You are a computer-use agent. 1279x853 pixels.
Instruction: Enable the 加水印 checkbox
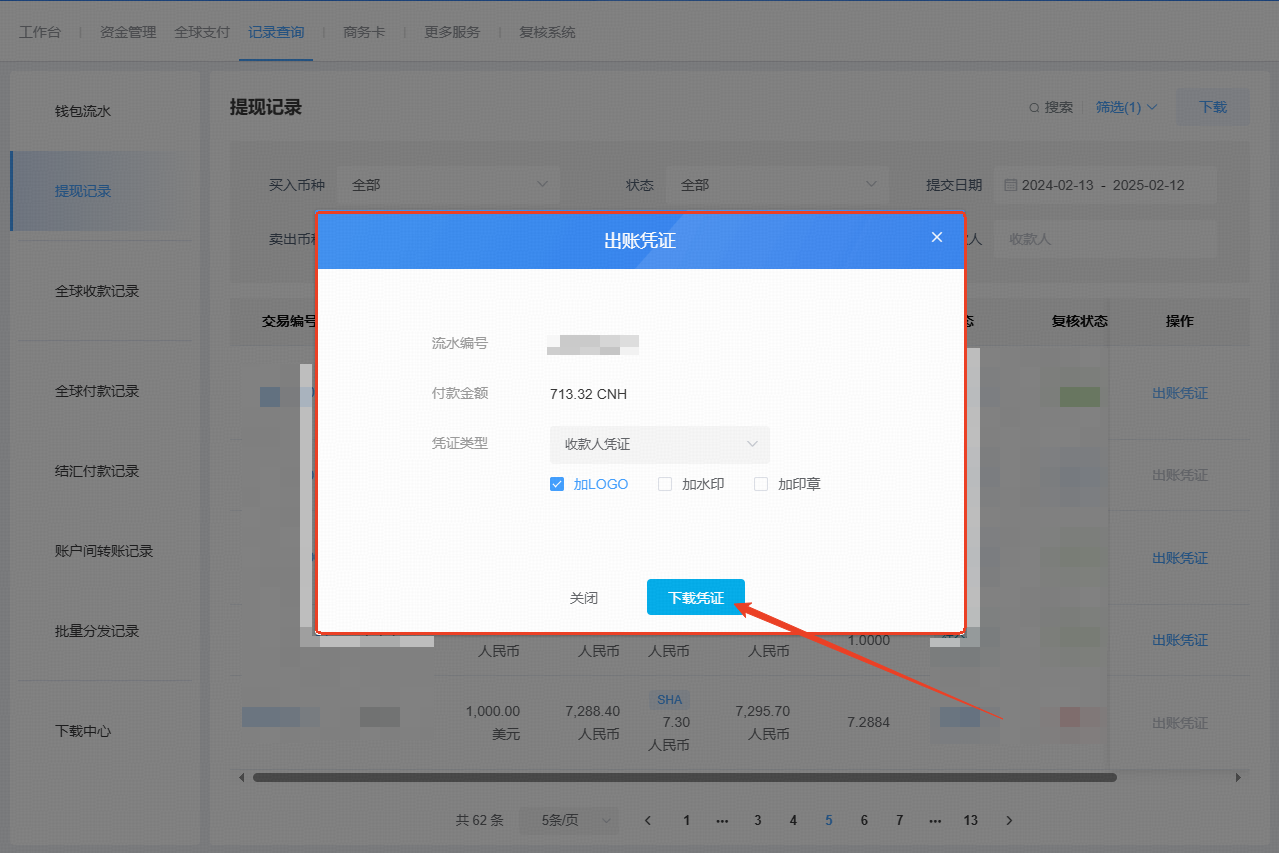(665, 484)
